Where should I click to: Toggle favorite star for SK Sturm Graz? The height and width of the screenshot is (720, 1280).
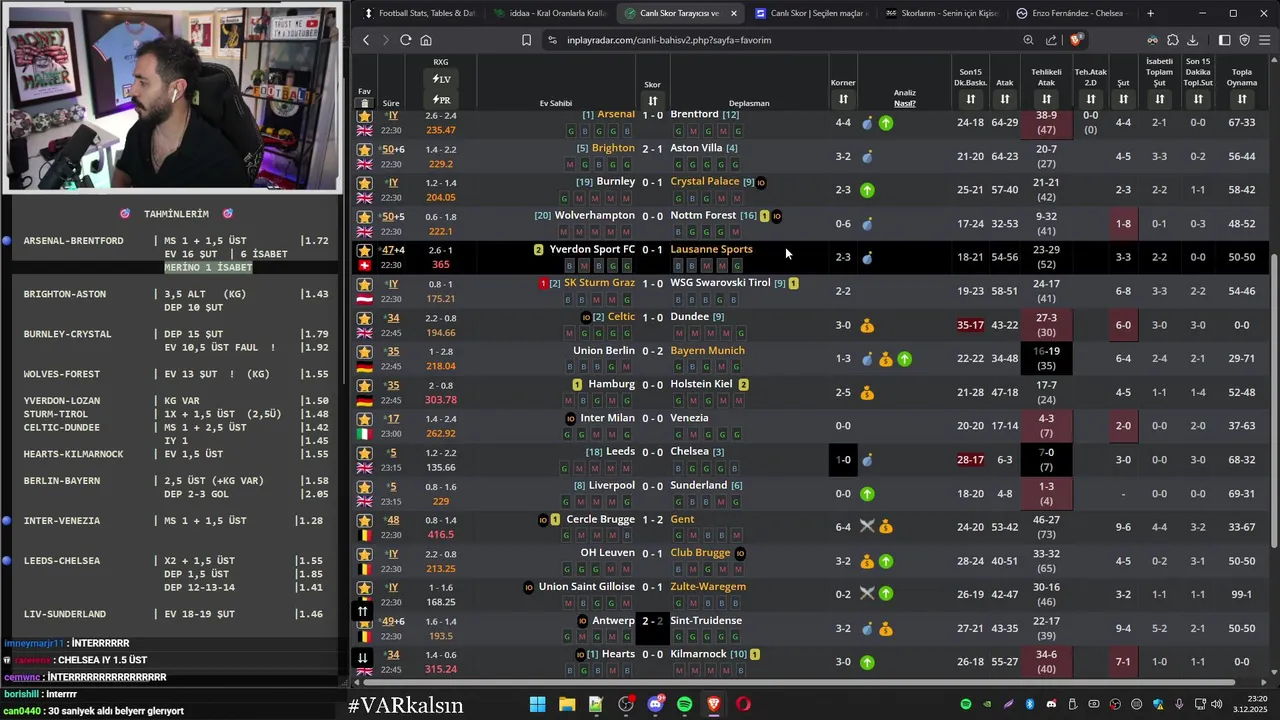click(x=364, y=285)
